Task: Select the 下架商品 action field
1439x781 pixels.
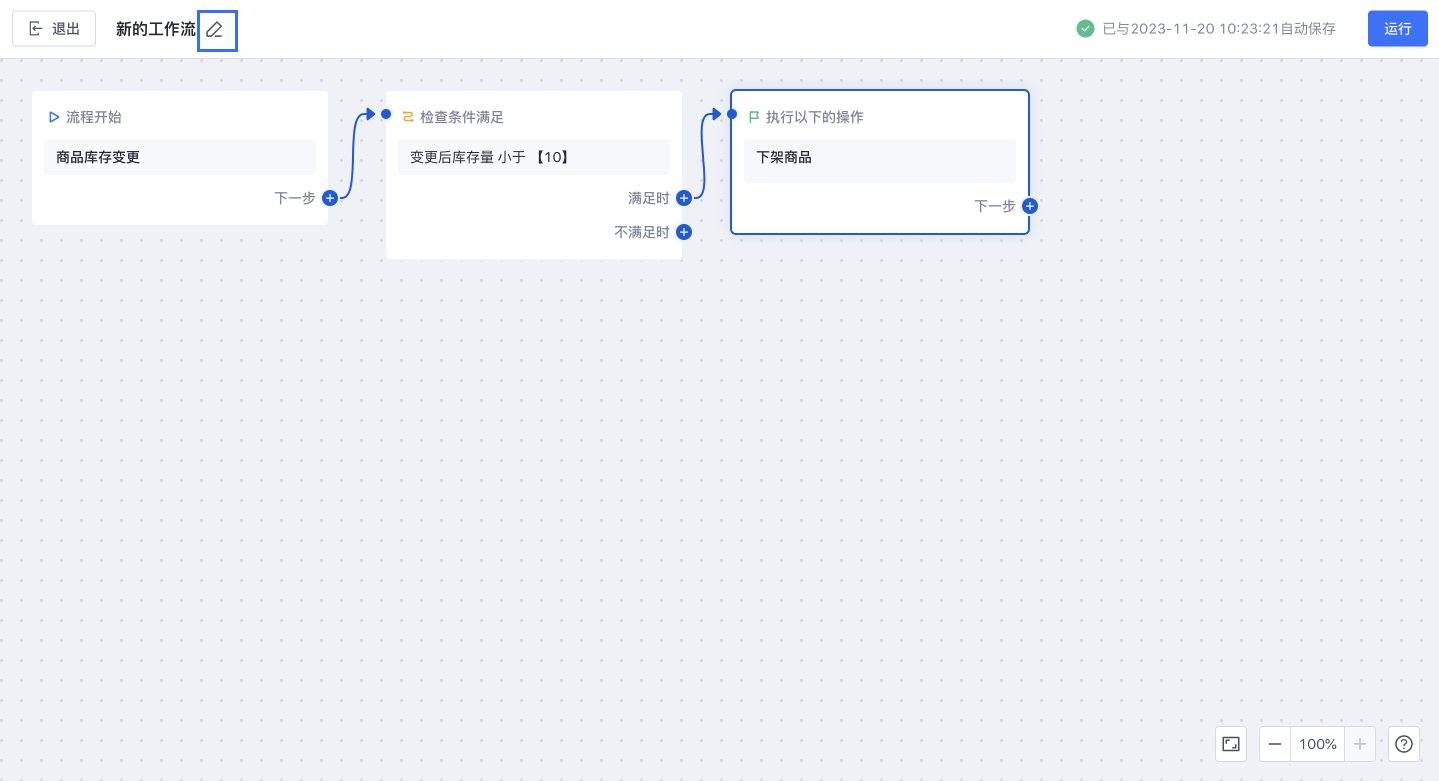Action: (880, 160)
